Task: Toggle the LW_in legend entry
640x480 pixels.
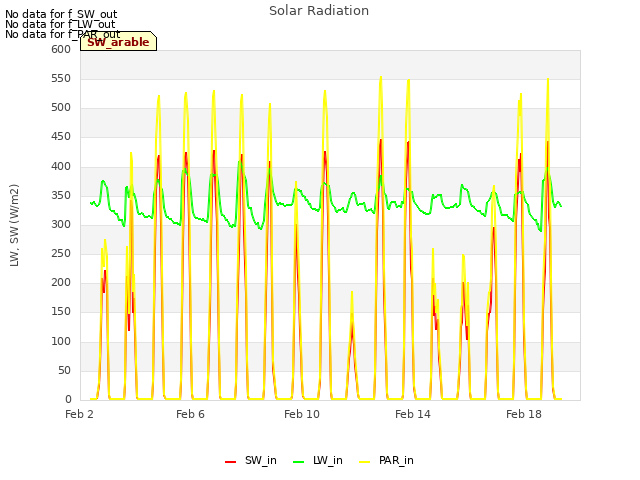Action: pyautogui.click(x=318, y=460)
